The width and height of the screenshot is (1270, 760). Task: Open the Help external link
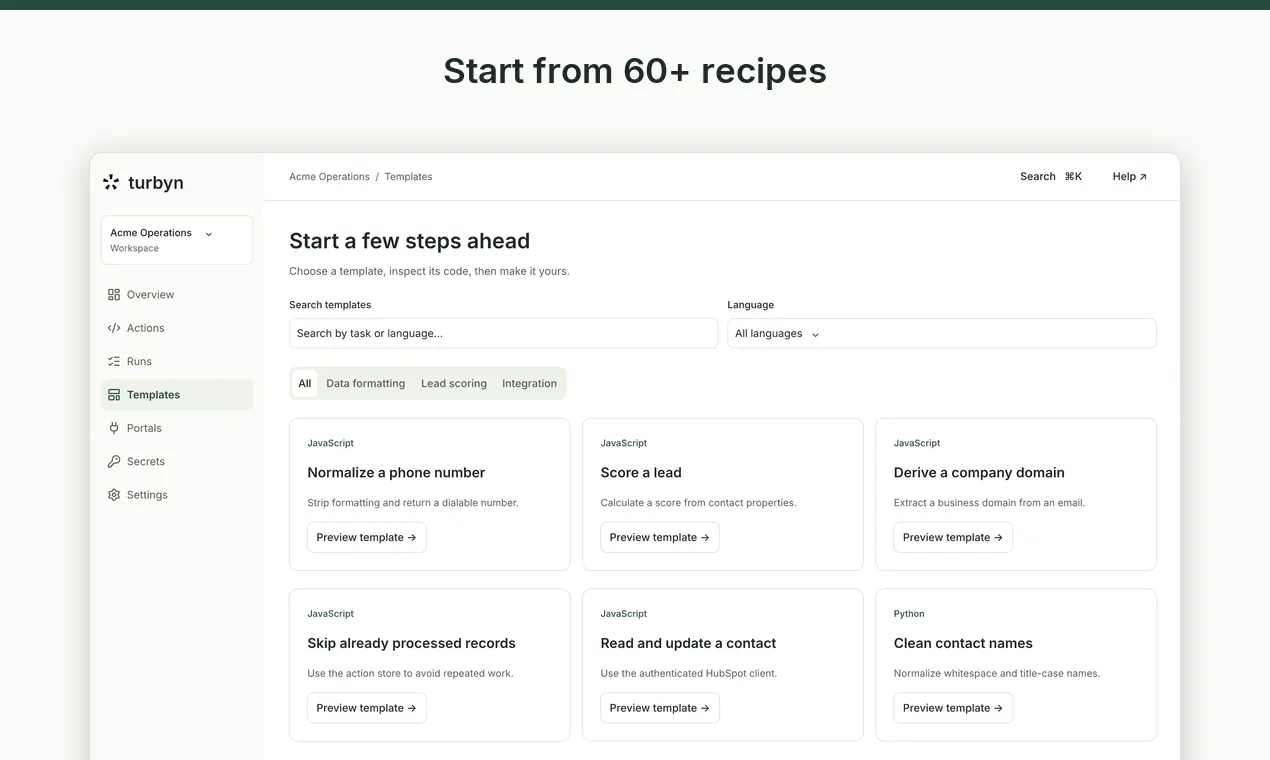click(1130, 176)
